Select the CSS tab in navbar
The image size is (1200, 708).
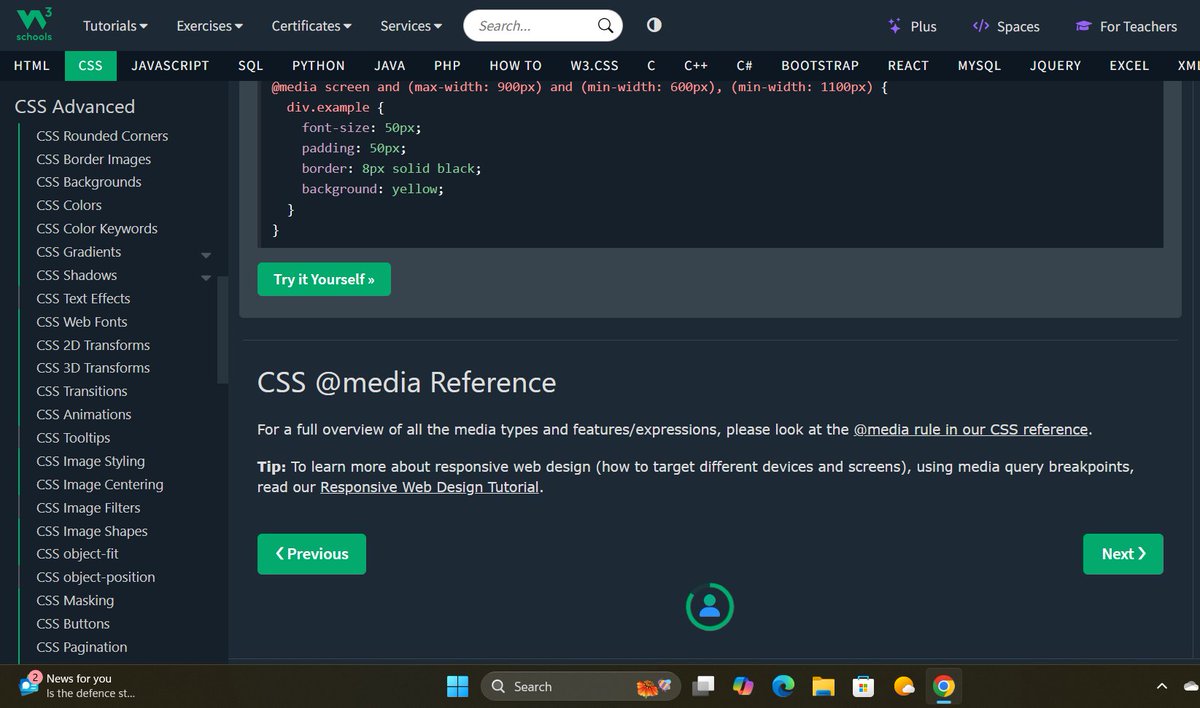90,65
